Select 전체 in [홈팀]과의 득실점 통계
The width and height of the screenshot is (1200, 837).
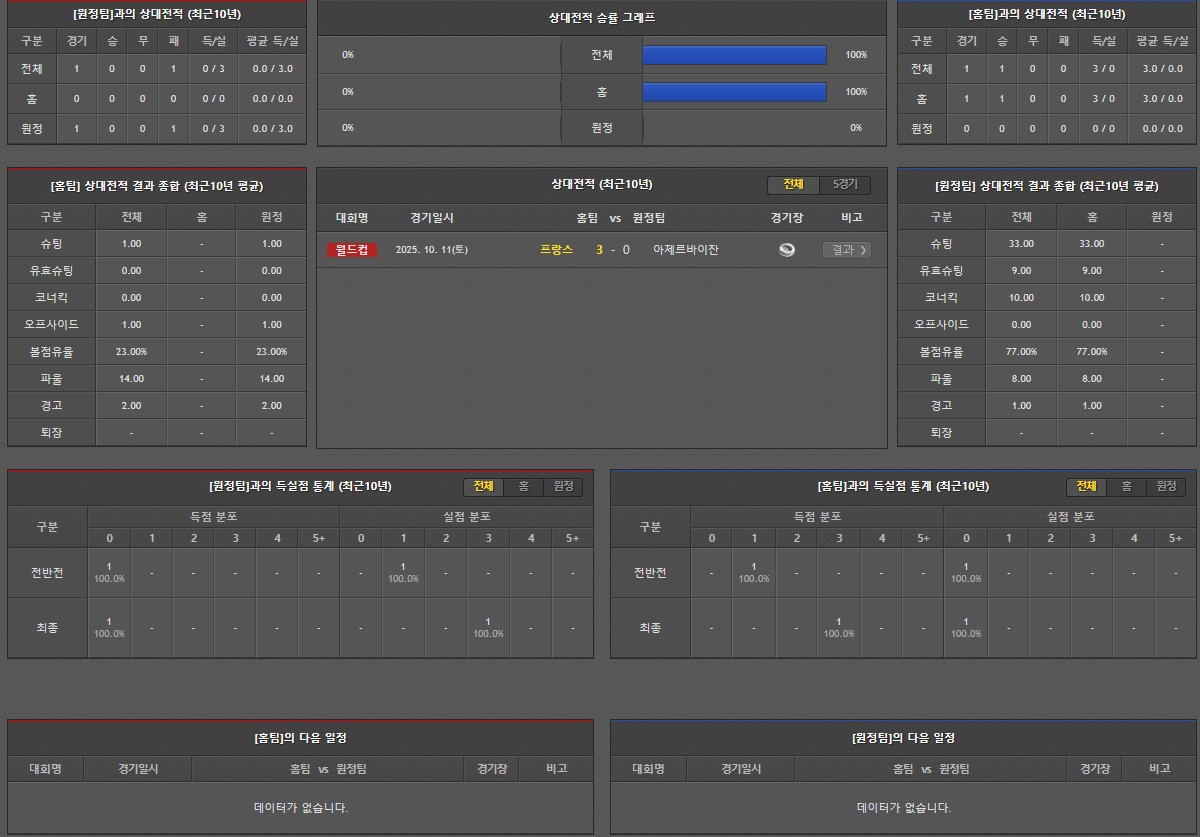[x=1086, y=486]
